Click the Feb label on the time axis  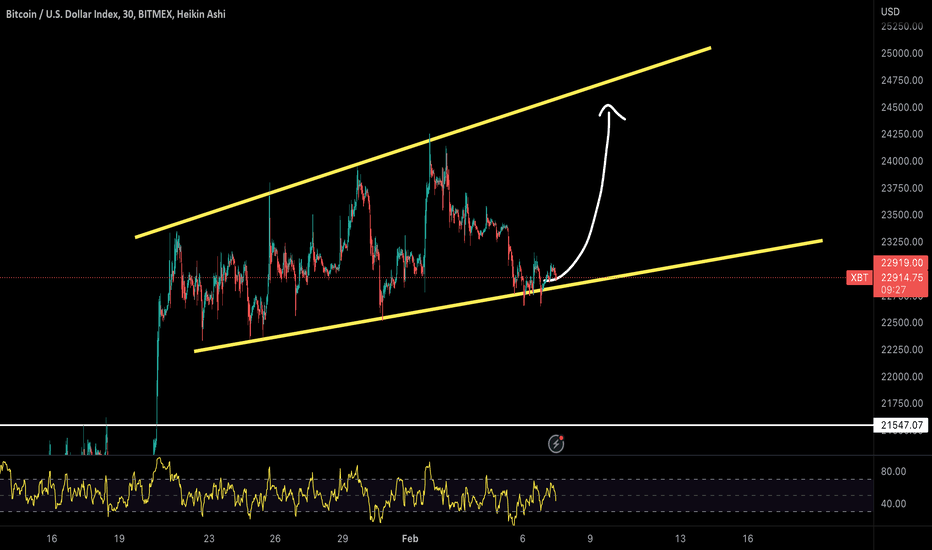(x=410, y=539)
